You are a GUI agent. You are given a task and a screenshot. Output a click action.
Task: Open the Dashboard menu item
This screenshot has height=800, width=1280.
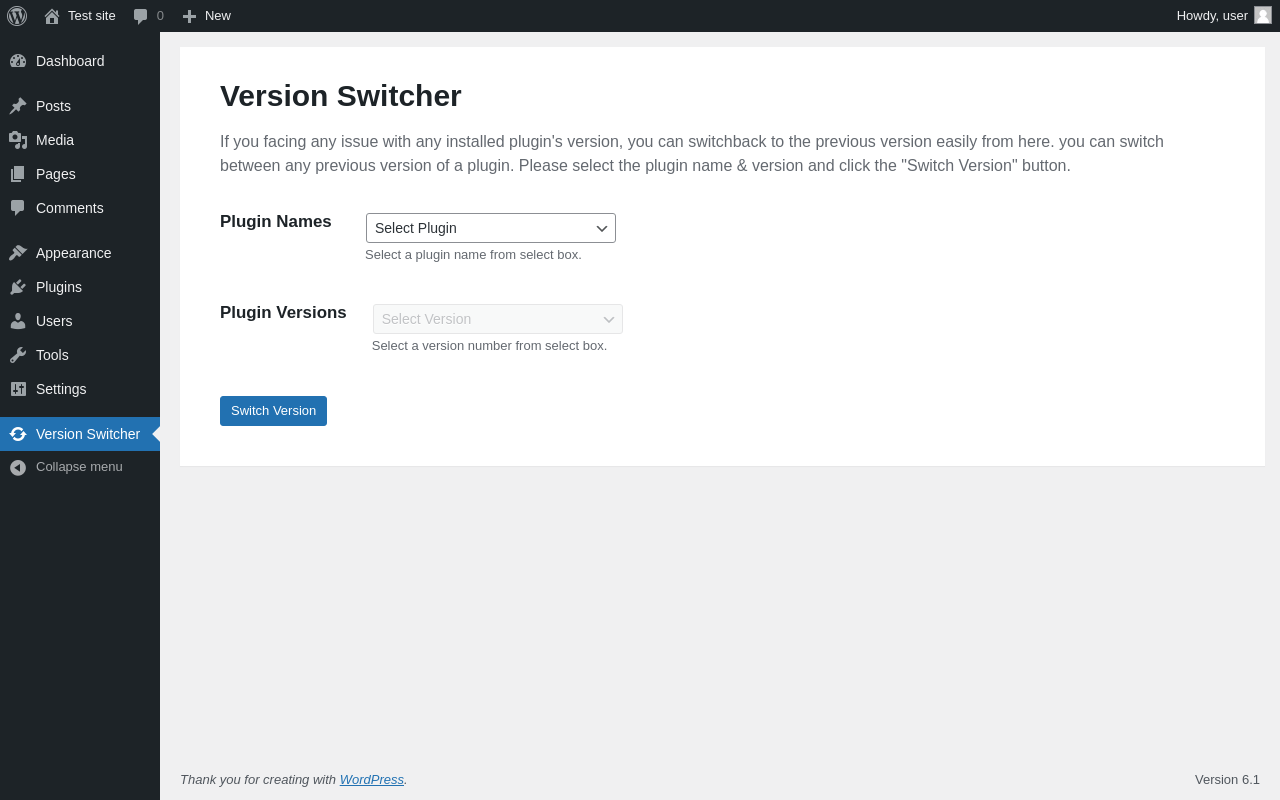(80, 61)
